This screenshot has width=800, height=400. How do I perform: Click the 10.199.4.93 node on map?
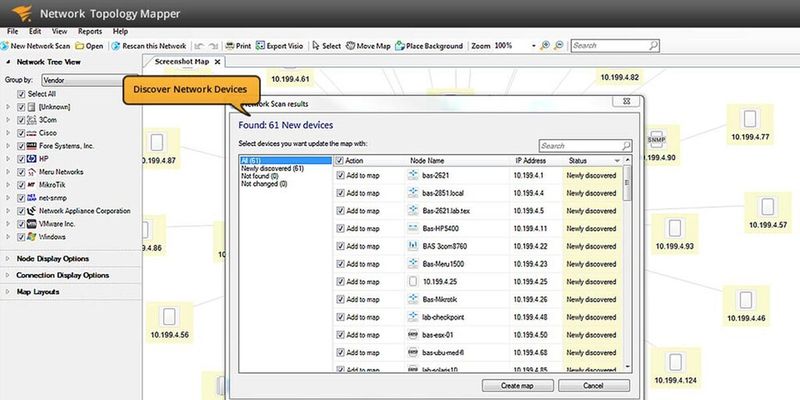[x=674, y=234]
